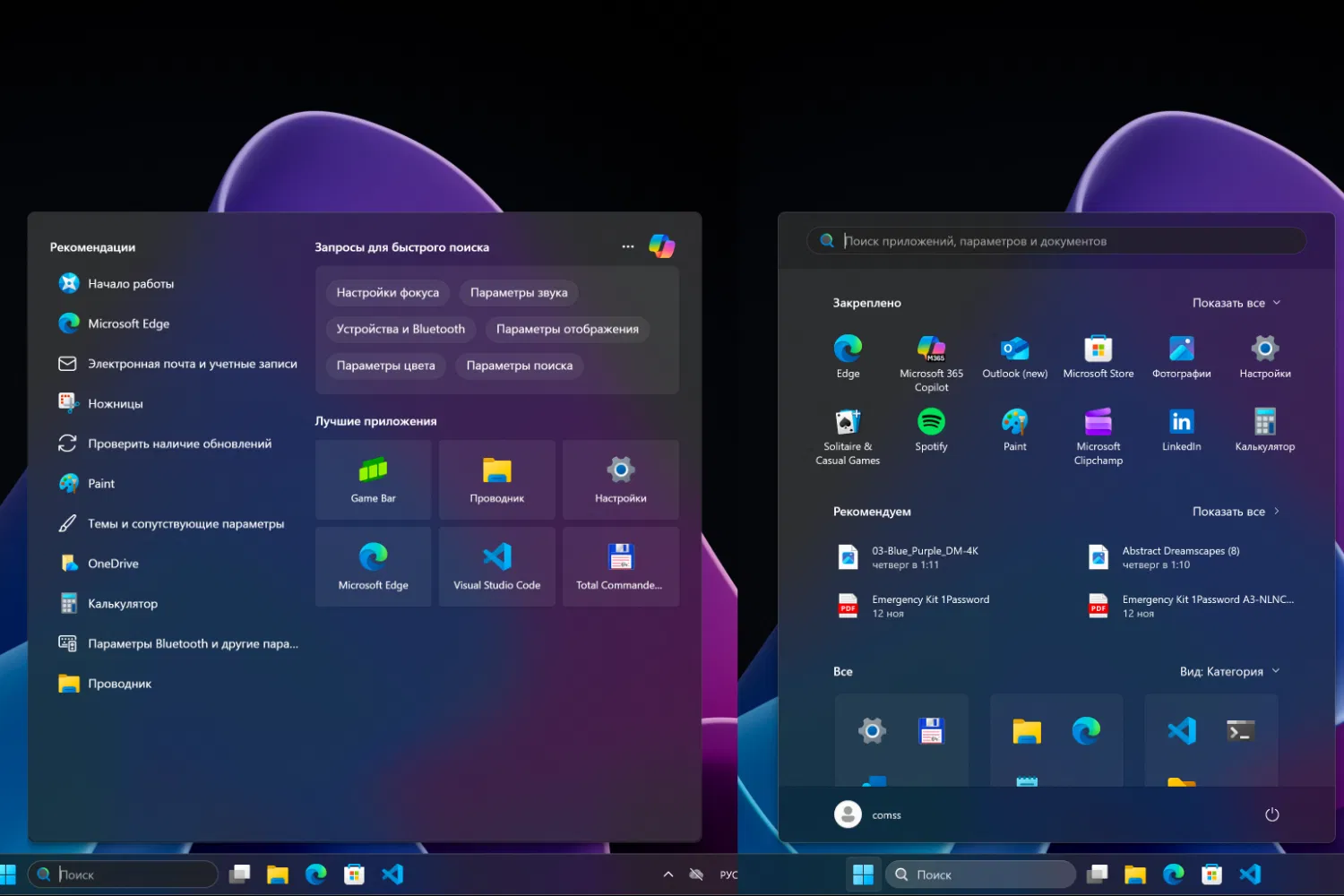Open the Настройки tile under Лучшие приложения
Image resolution: width=1344 pixels, height=896 pixels.
[x=620, y=479]
